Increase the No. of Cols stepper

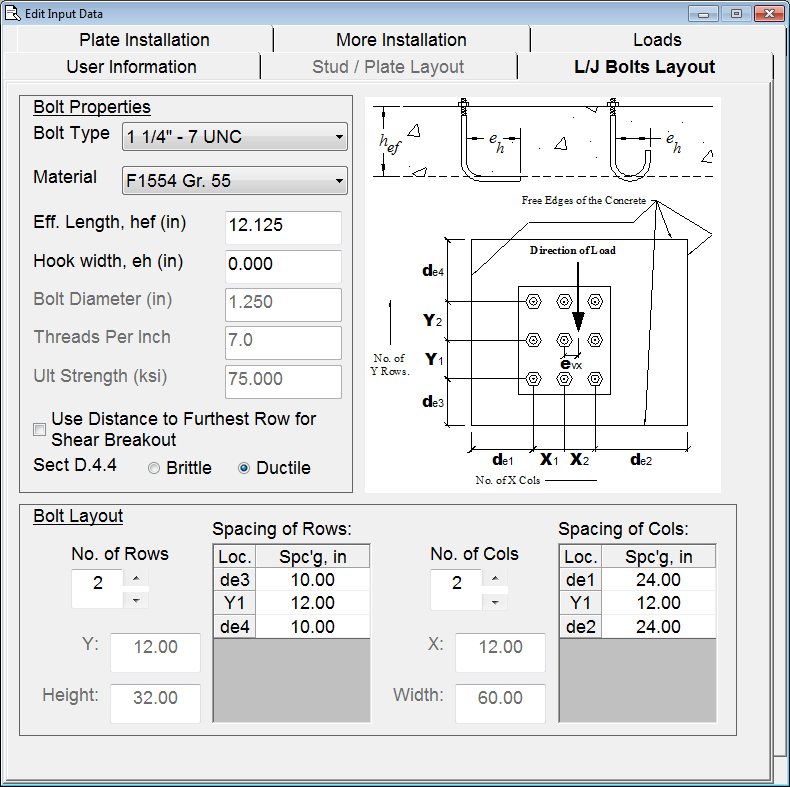click(496, 579)
